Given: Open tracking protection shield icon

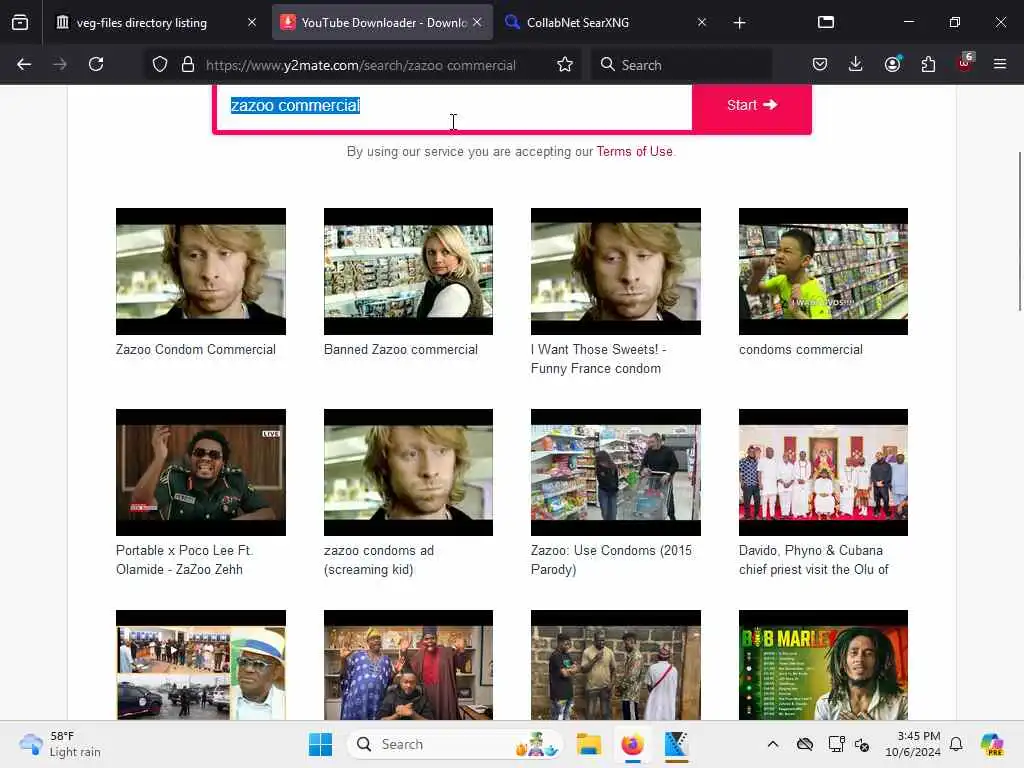Looking at the screenshot, I should [x=160, y=65].
